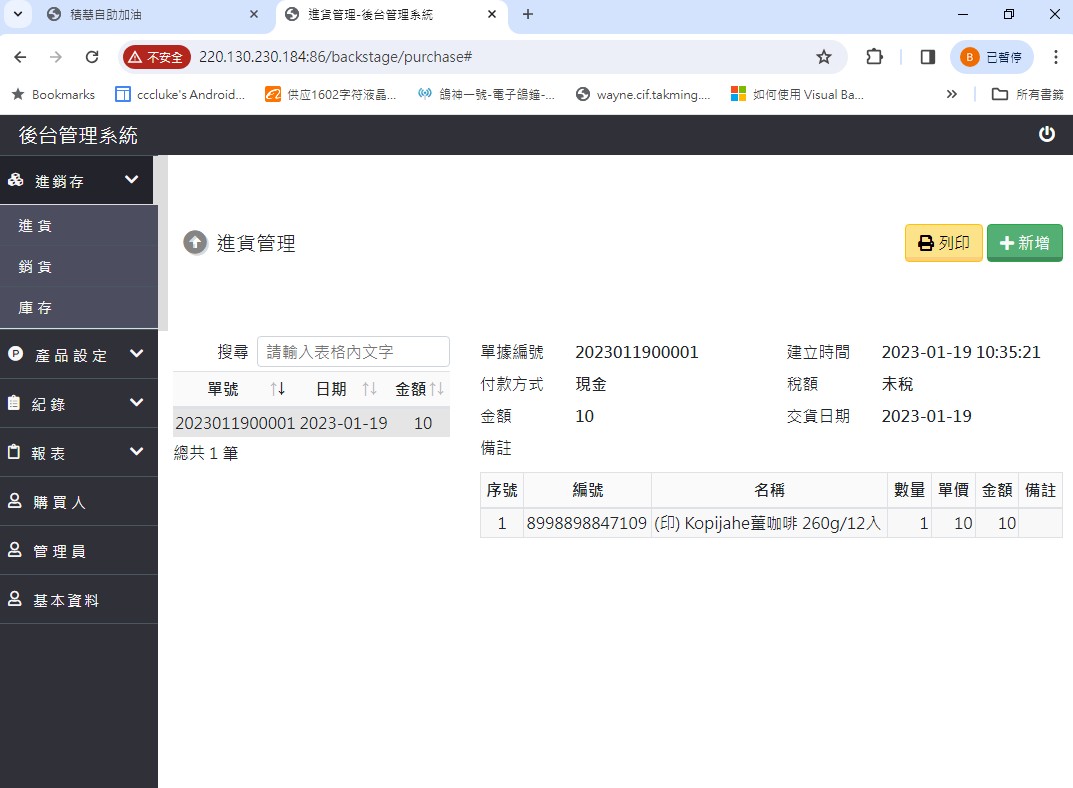Click the 列印 print button
This screenshot has height=788, width=1073.
pos(943,243)
